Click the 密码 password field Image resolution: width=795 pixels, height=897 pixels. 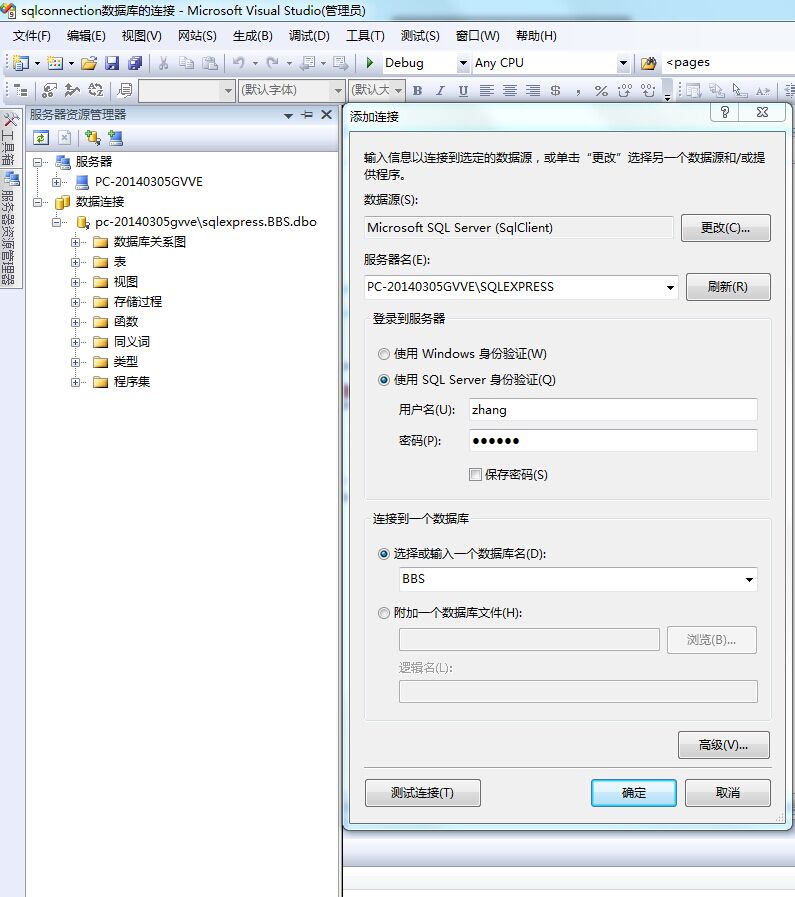pos(613,440)
